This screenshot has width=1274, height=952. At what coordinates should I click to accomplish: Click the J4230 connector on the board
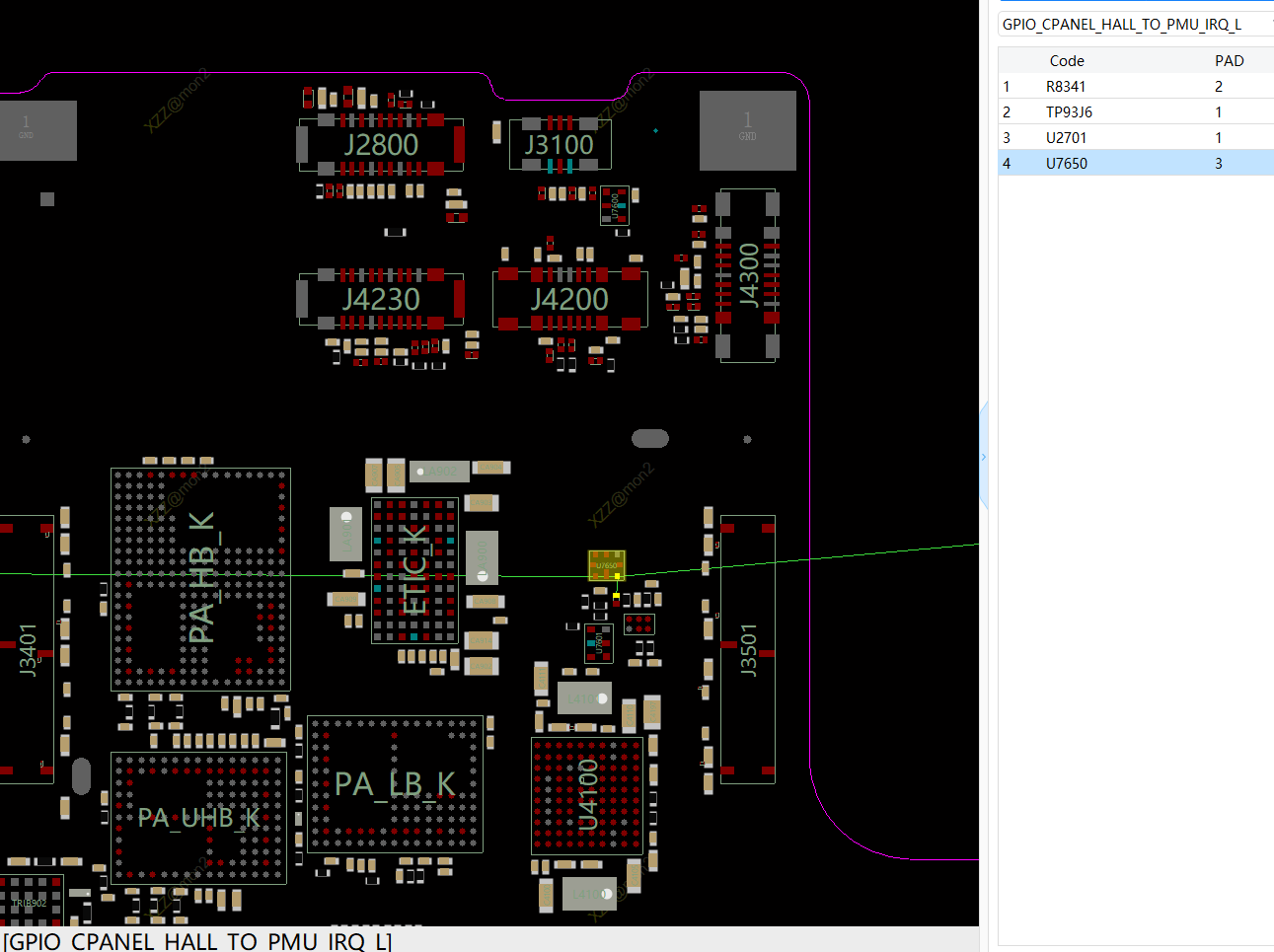pyautogui.click(x=381, y=299)
